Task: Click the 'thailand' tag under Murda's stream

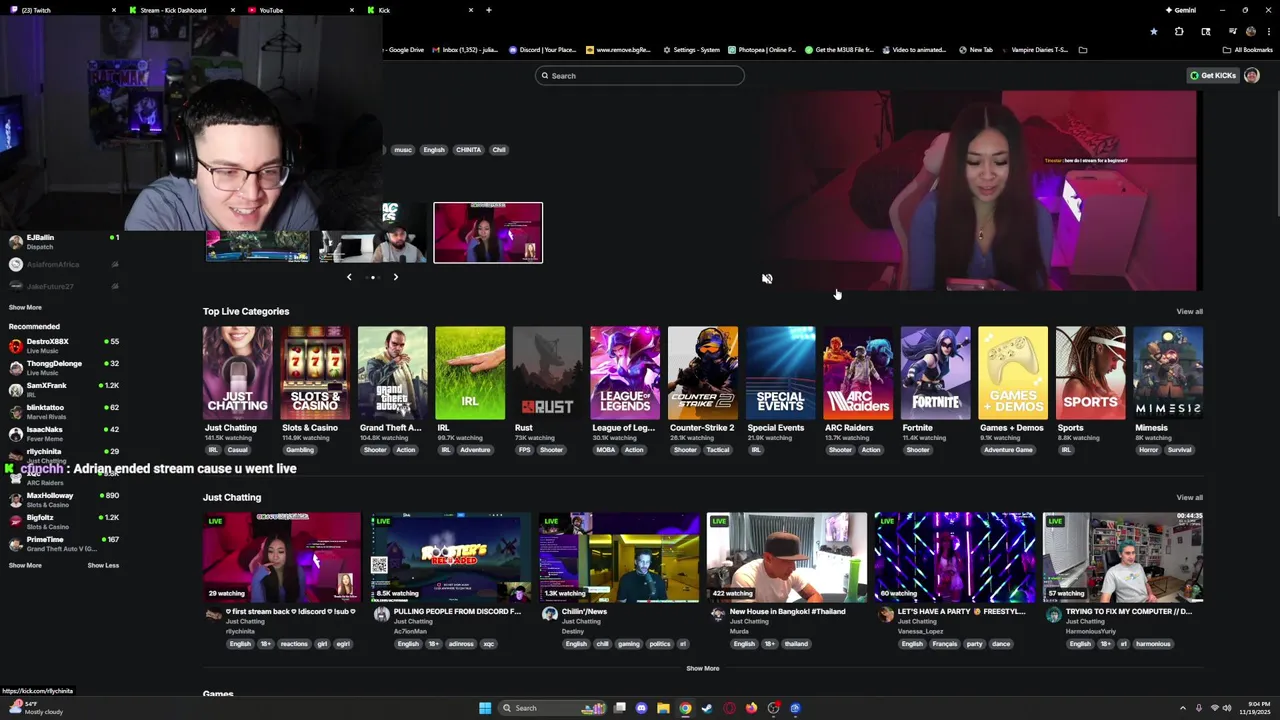Action: tap(796, 644)
